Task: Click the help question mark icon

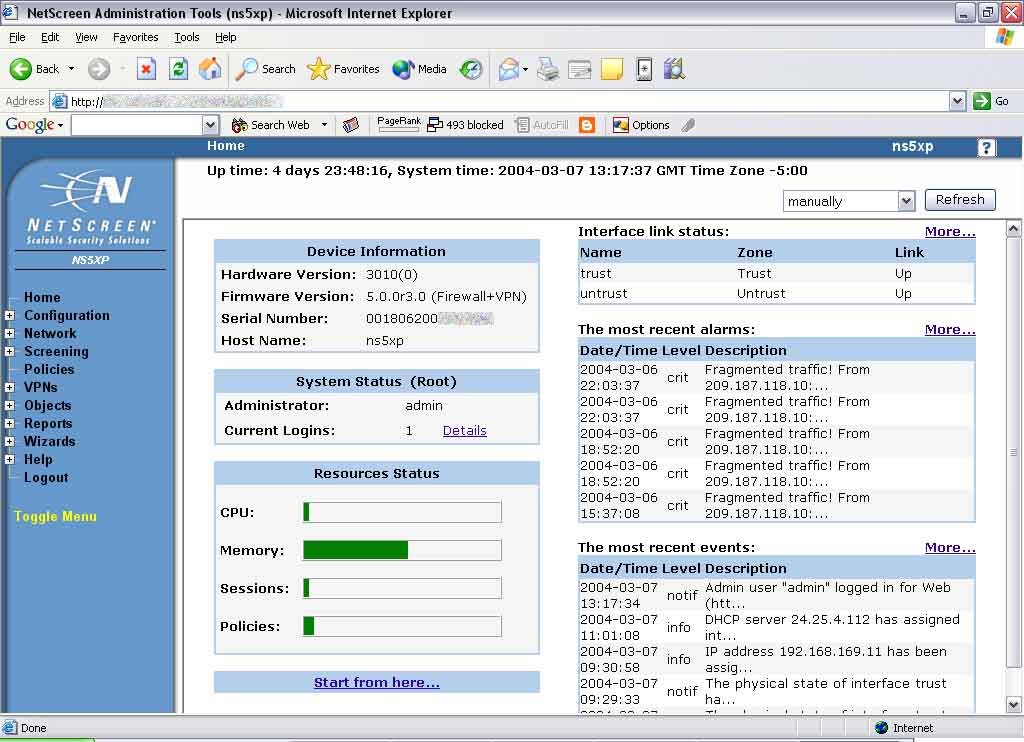Action: (x=986, y=148)
